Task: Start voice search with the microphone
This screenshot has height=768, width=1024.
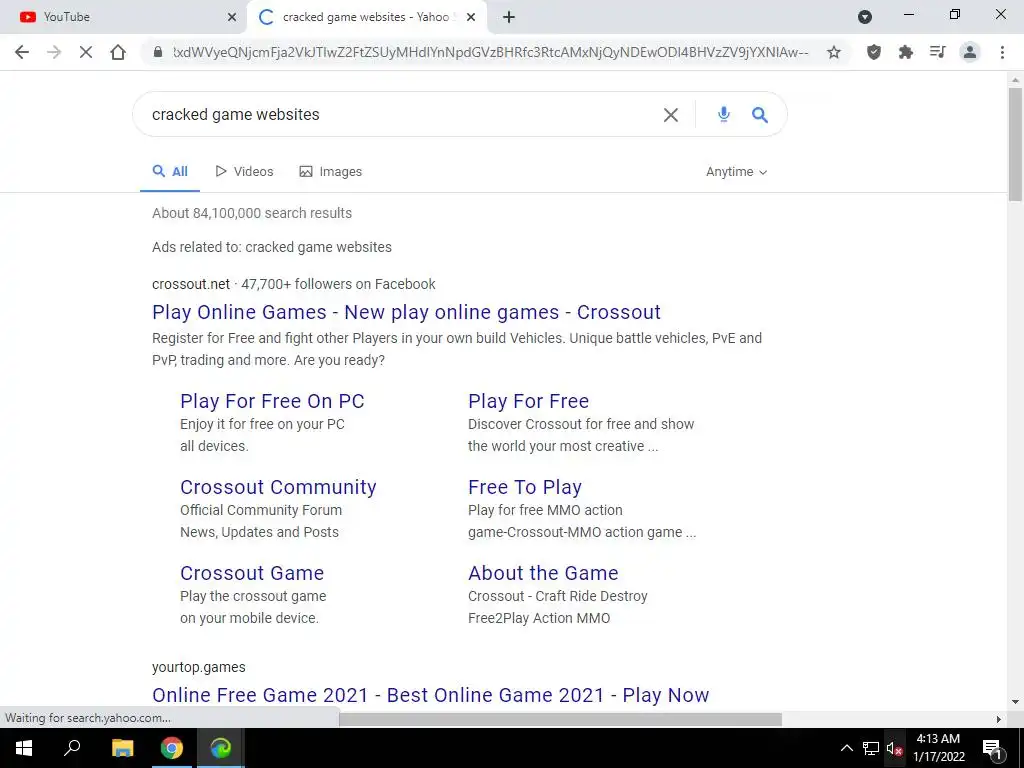Action: point(724,114)
